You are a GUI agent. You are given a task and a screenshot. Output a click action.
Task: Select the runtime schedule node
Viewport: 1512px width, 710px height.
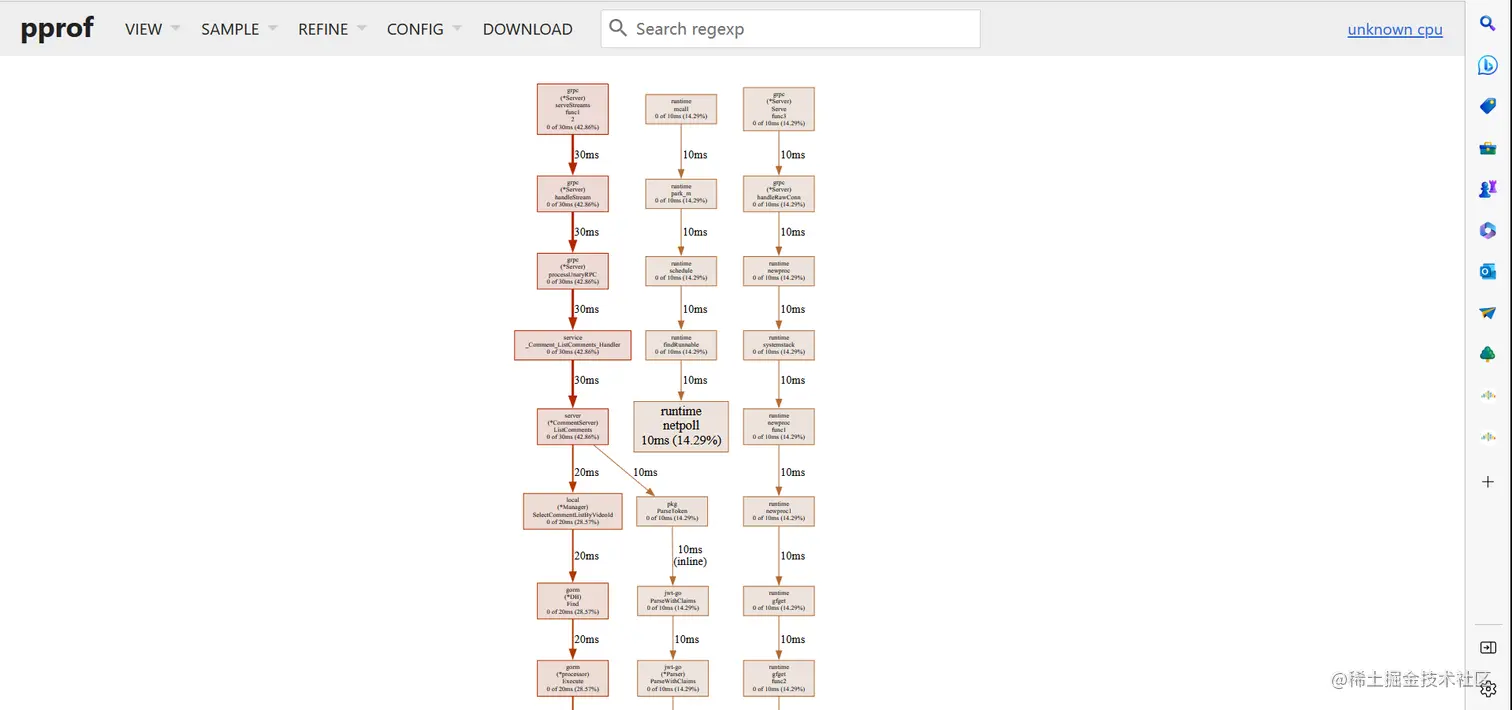pyautogui.click(x=681, y=271)
